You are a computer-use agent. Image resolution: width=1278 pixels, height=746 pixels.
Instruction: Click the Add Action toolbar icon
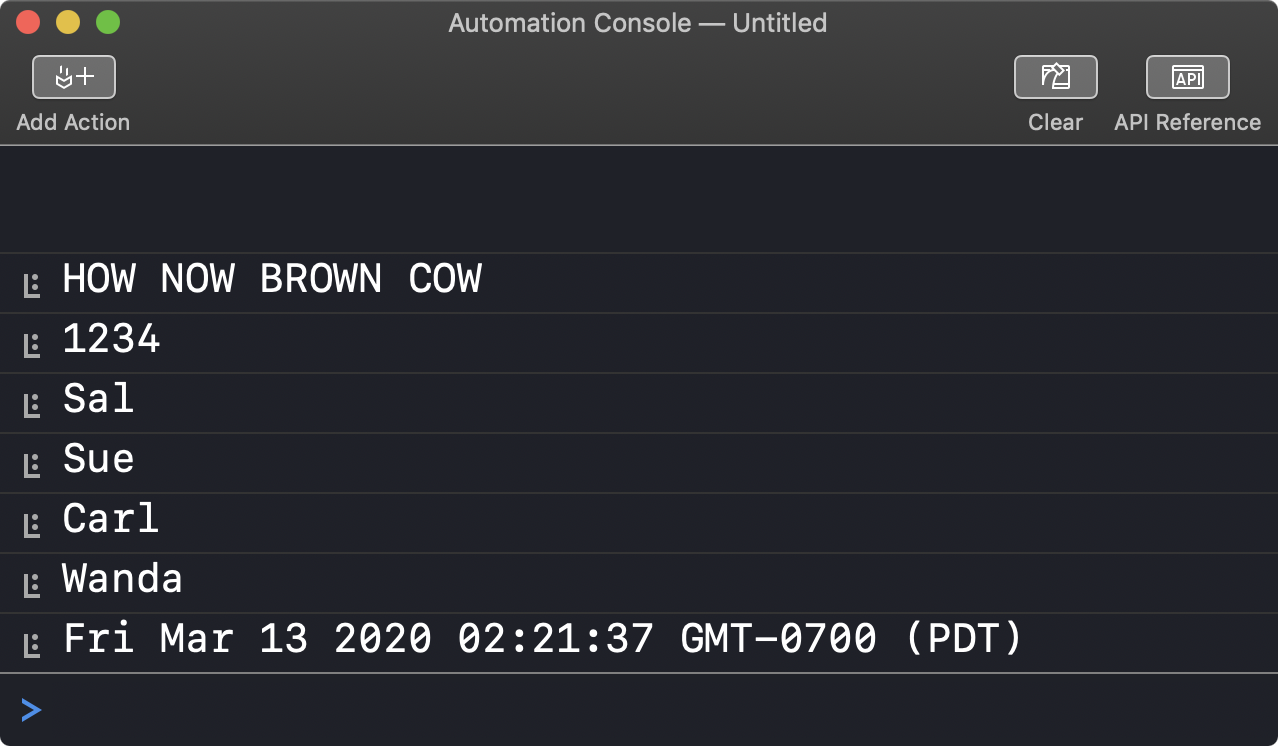pyautogui.click(x=74, y=77)
